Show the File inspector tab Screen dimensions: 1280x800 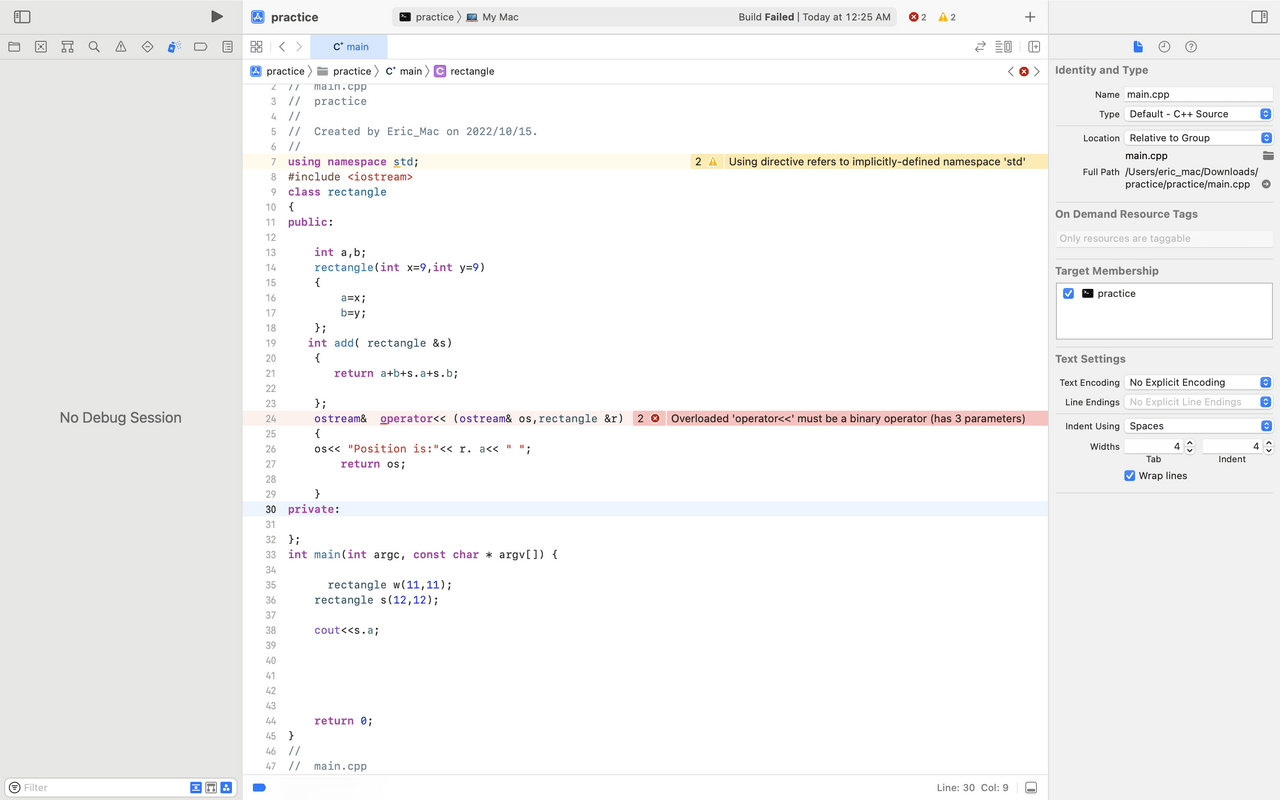[1138, 47]
